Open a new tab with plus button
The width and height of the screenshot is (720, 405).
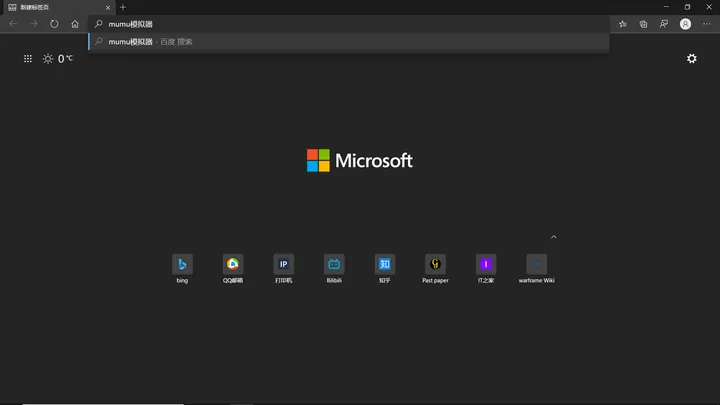(x=123, y=7)
